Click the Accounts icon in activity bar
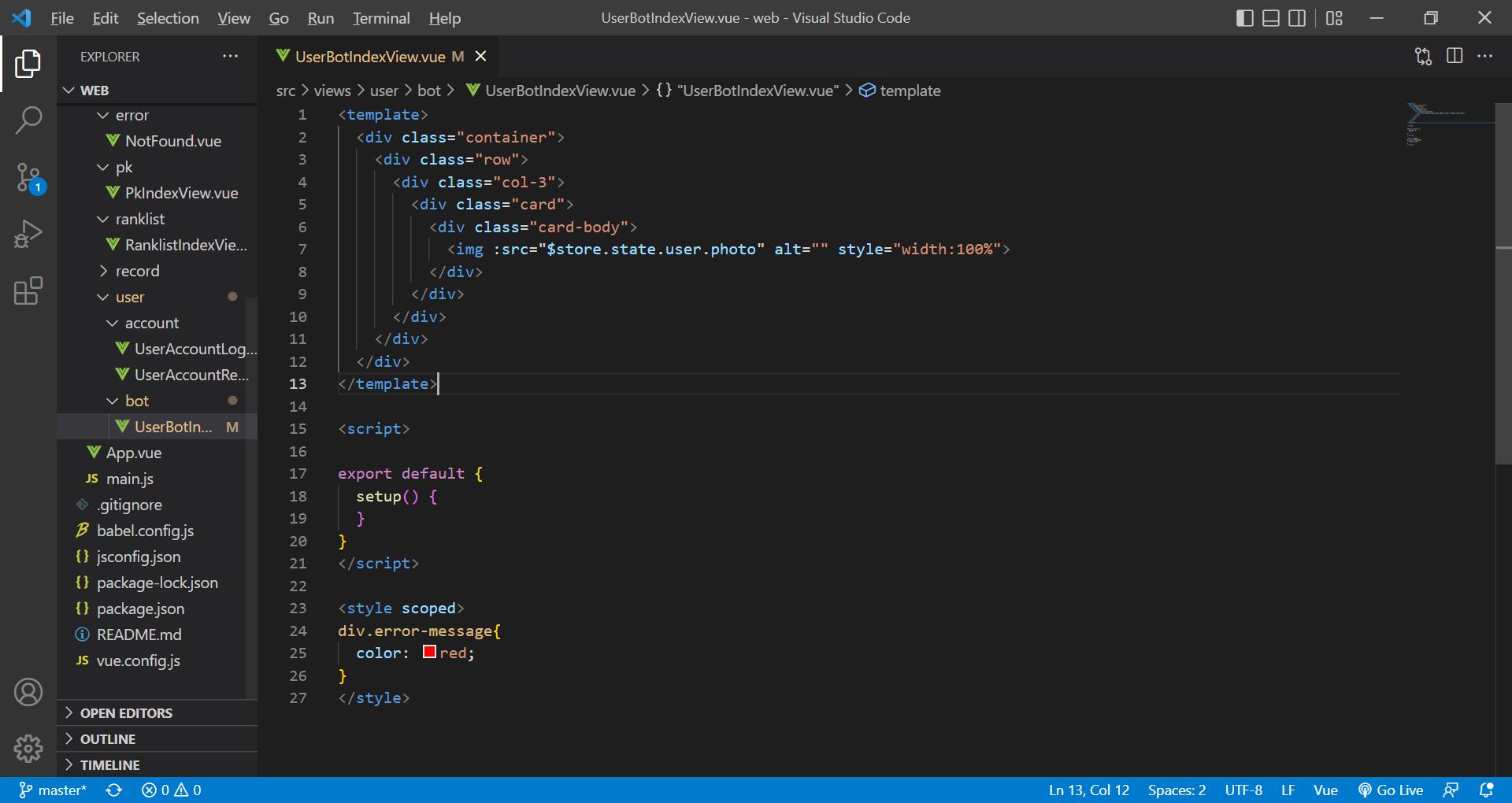 28,692
